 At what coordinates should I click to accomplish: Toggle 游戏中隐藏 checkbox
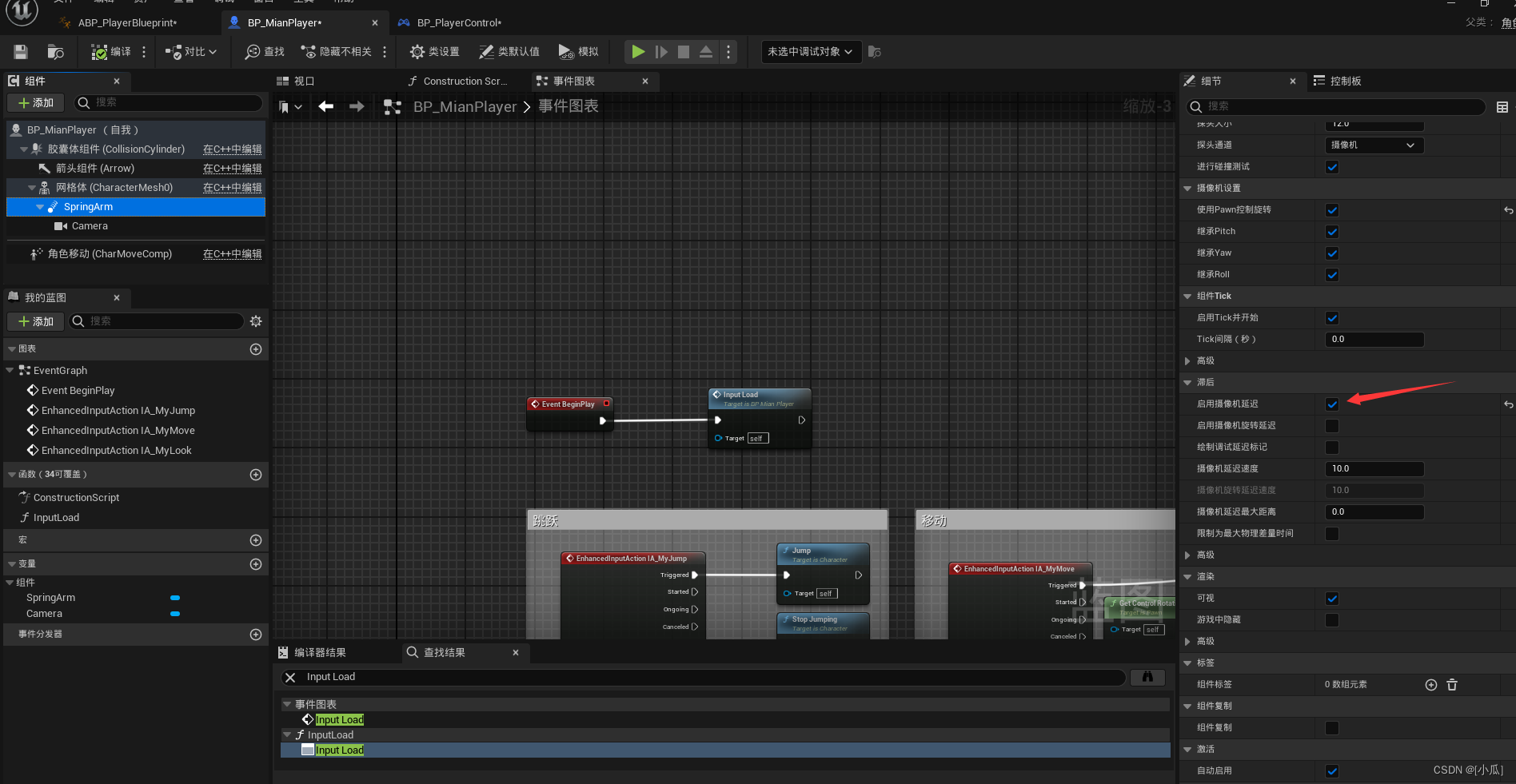[x=1332, y=620]
